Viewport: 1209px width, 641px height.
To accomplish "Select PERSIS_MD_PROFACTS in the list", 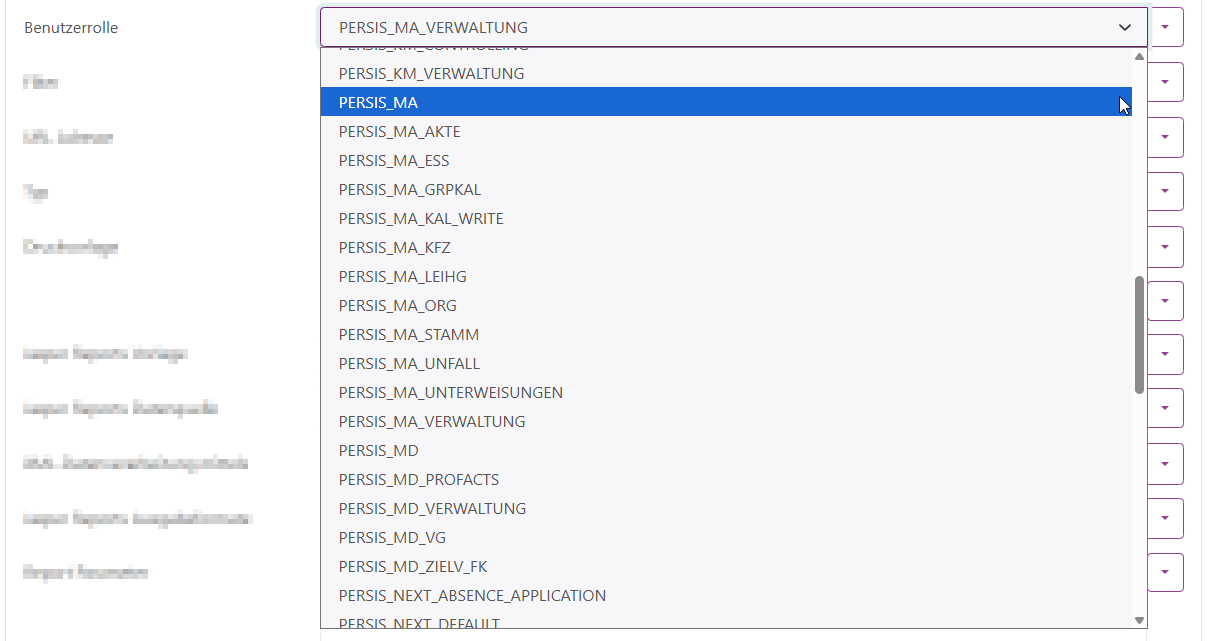I will click(418, 479).
